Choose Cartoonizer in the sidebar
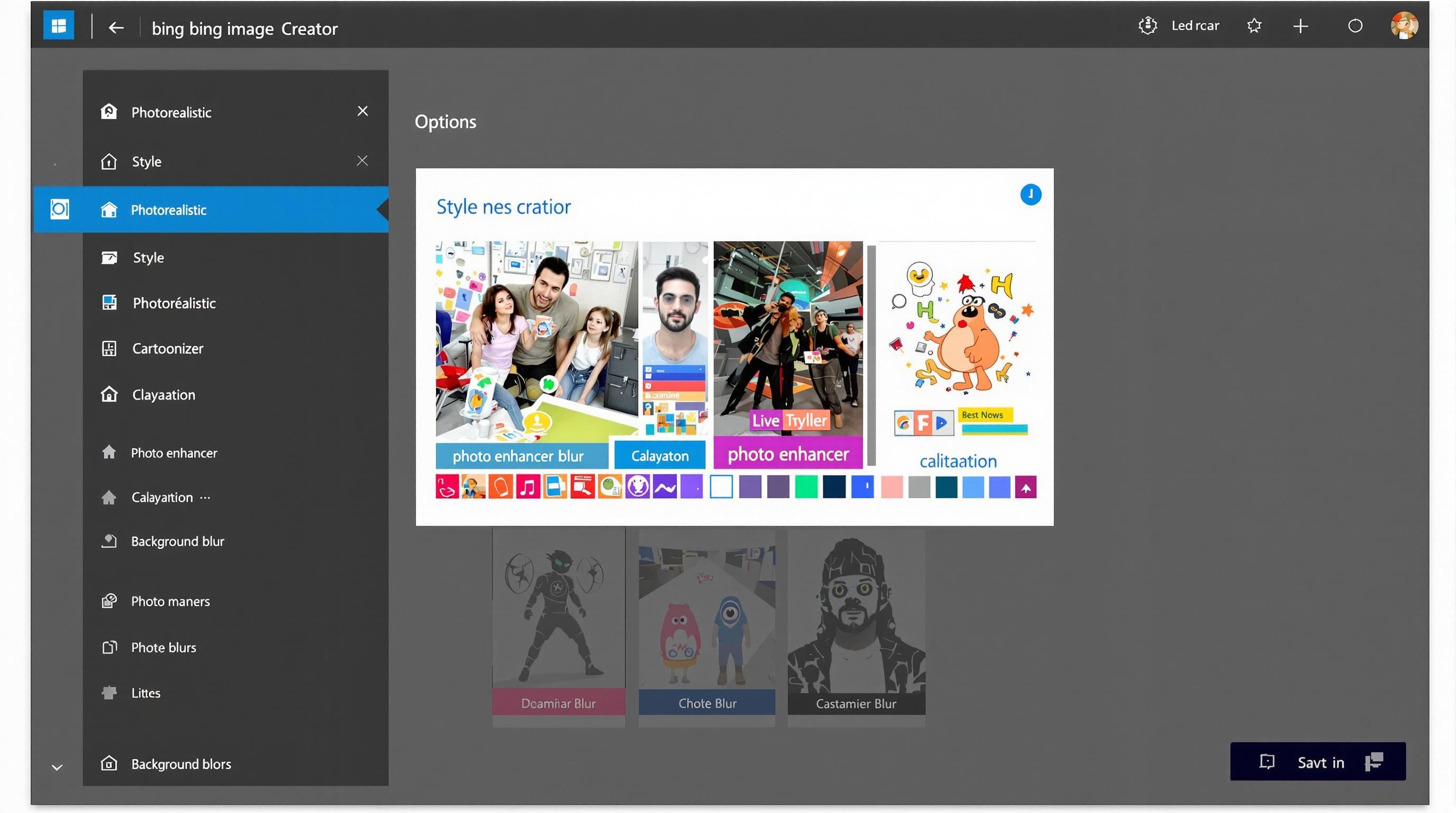 pos(167,348)
